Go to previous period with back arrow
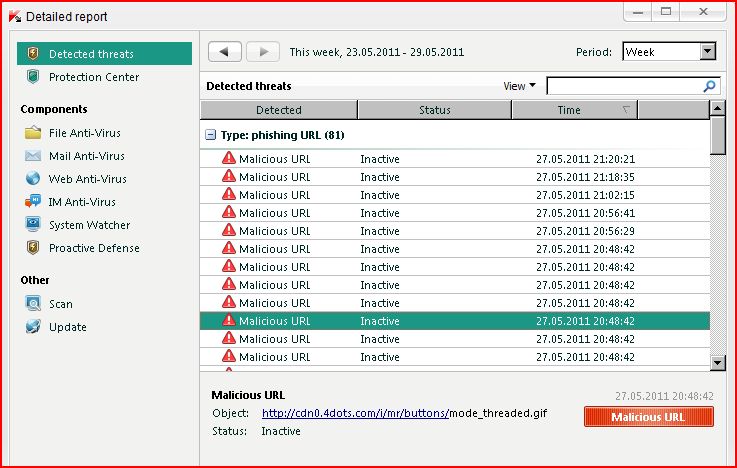 225,52
